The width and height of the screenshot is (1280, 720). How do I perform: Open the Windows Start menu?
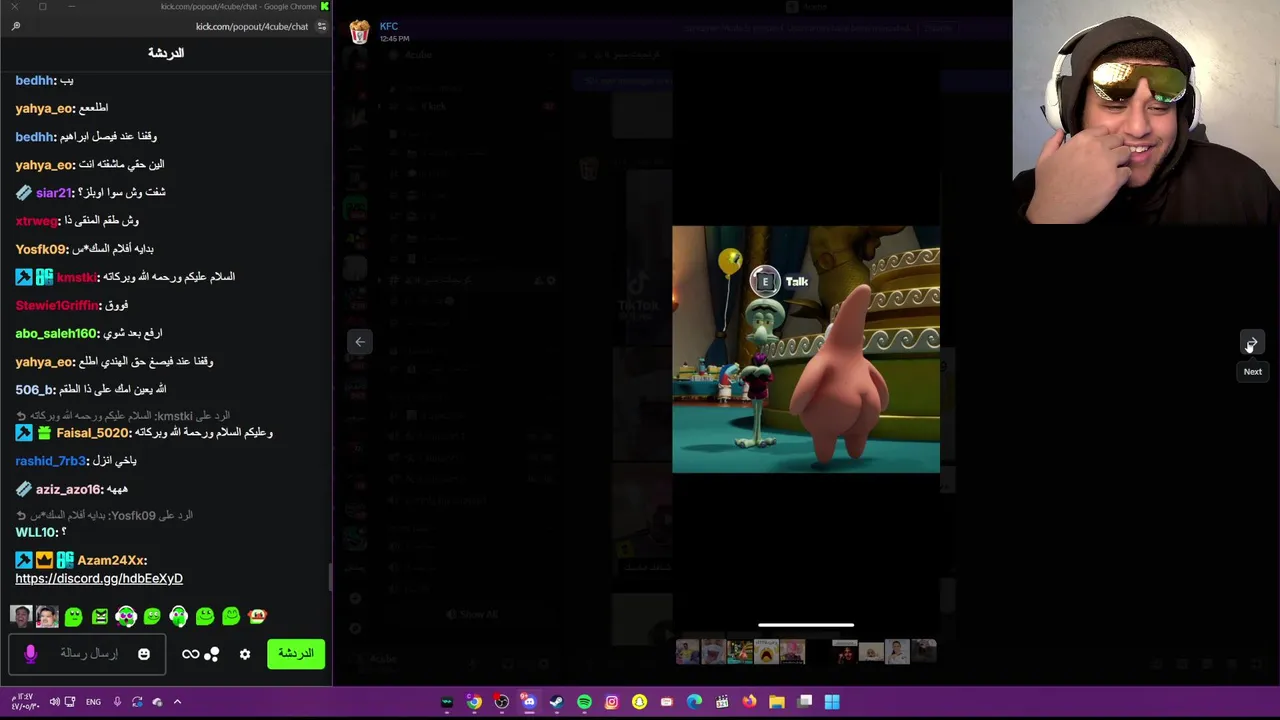coord(832,702)
